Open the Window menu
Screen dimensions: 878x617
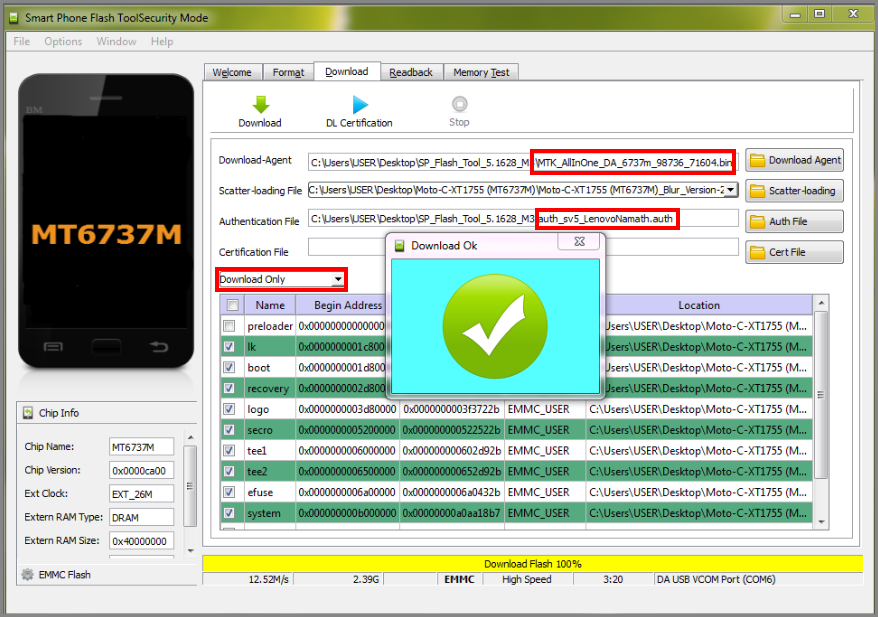pyautogui.click(x=116, y=41)
